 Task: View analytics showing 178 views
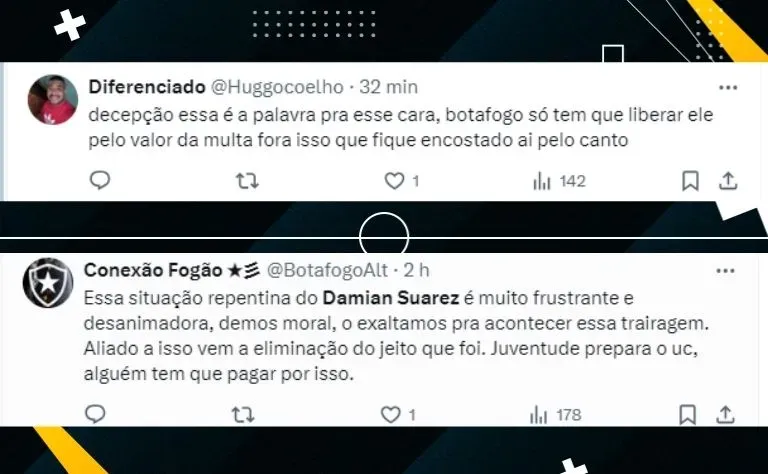point(555,415)
